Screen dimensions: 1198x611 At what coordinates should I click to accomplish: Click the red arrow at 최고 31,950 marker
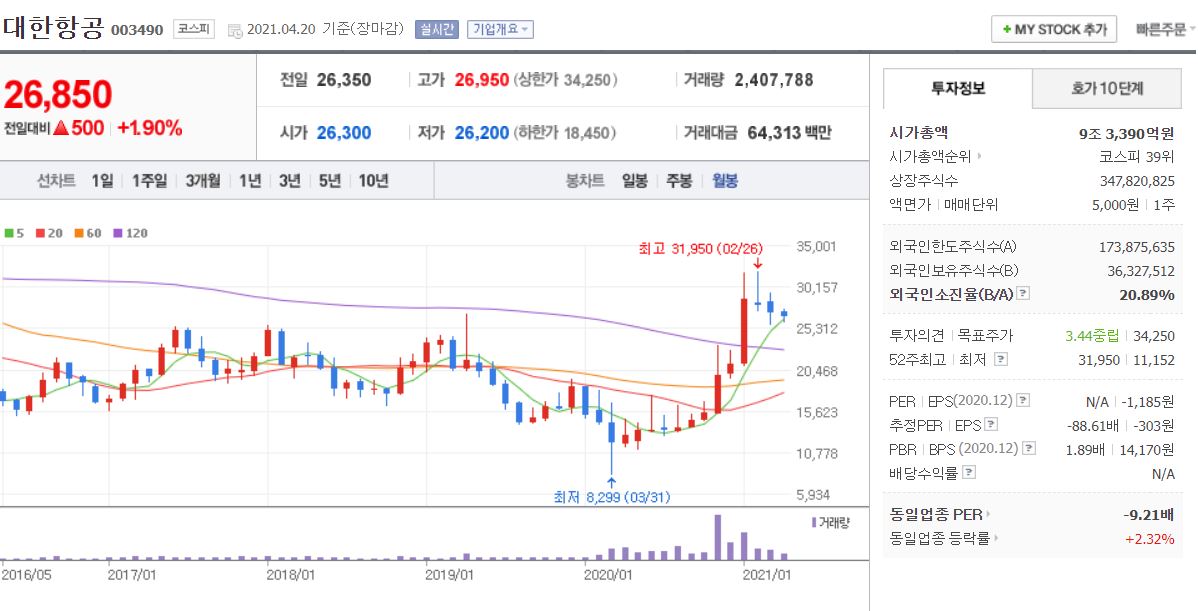click(758, 263)
